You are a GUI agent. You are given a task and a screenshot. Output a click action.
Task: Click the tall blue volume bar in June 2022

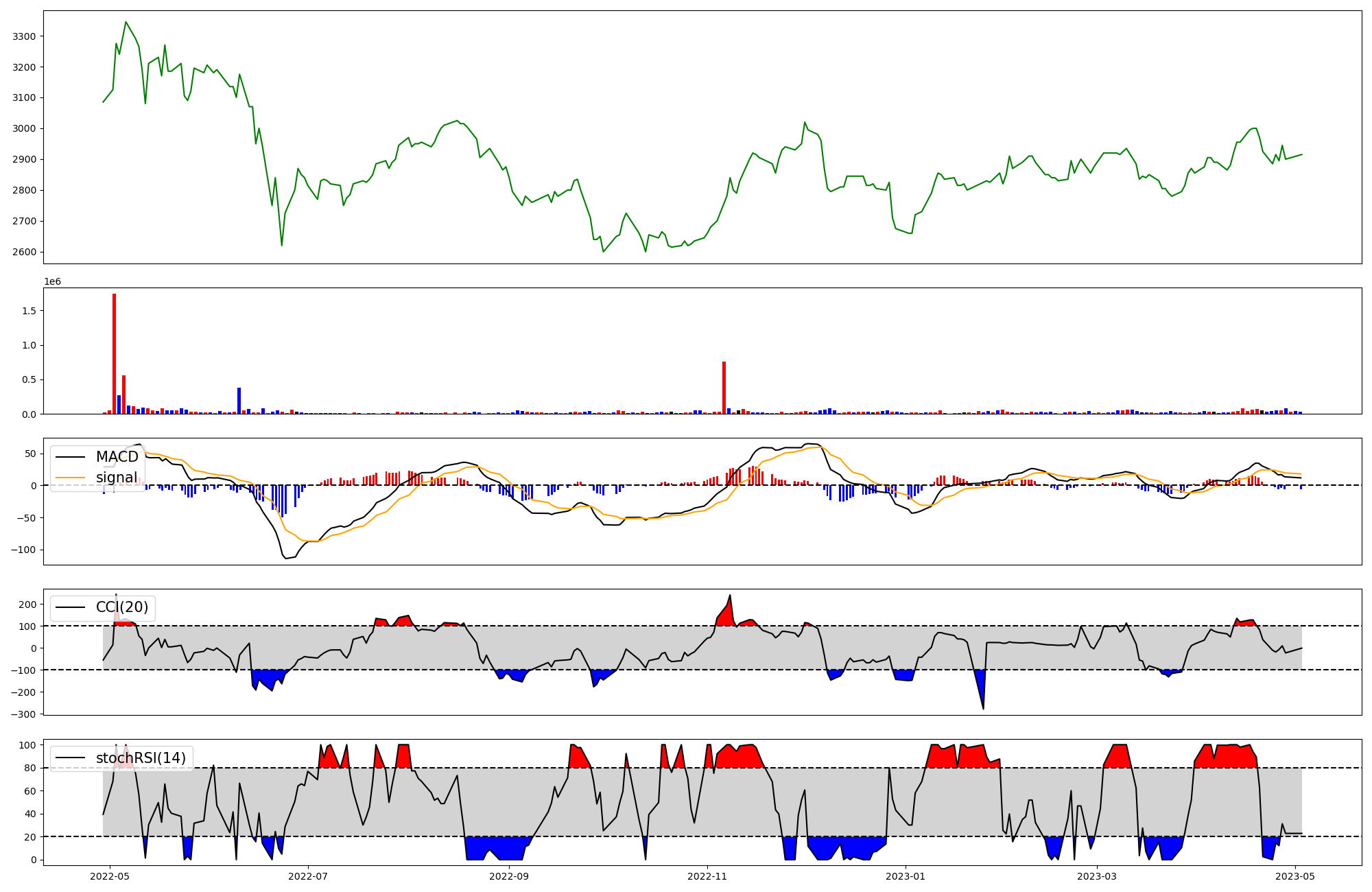pos(239,401)
